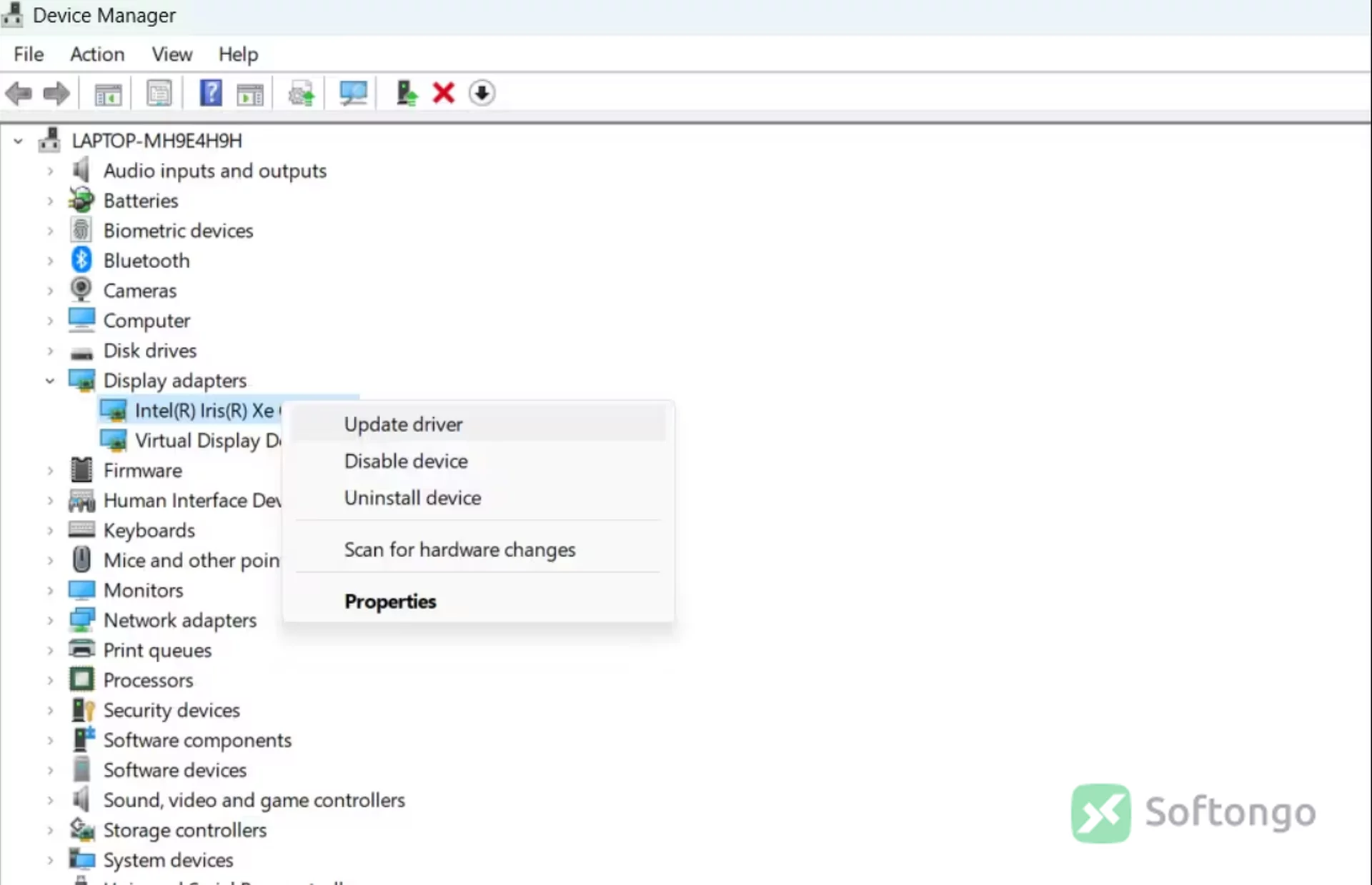The height and width of the screenshot is (885, 1372).
Task: Expand the System devices chevron
Action: [50, 860]
